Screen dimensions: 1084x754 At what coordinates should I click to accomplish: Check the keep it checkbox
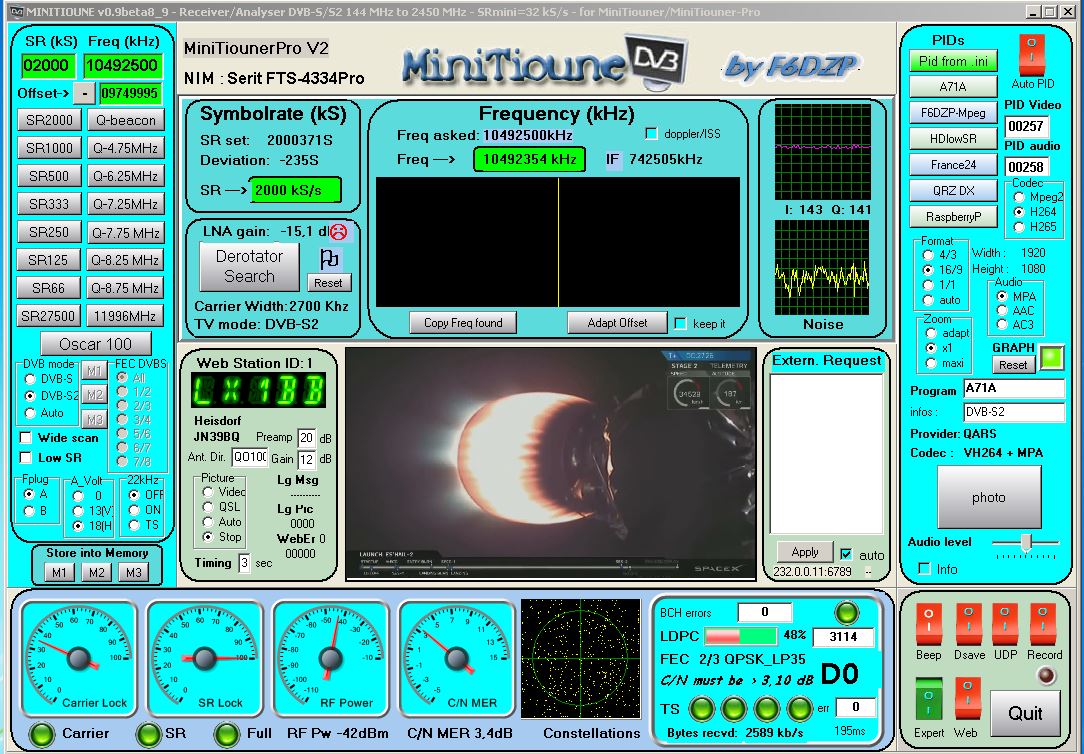pyautogui.click(x=680, y=323)
